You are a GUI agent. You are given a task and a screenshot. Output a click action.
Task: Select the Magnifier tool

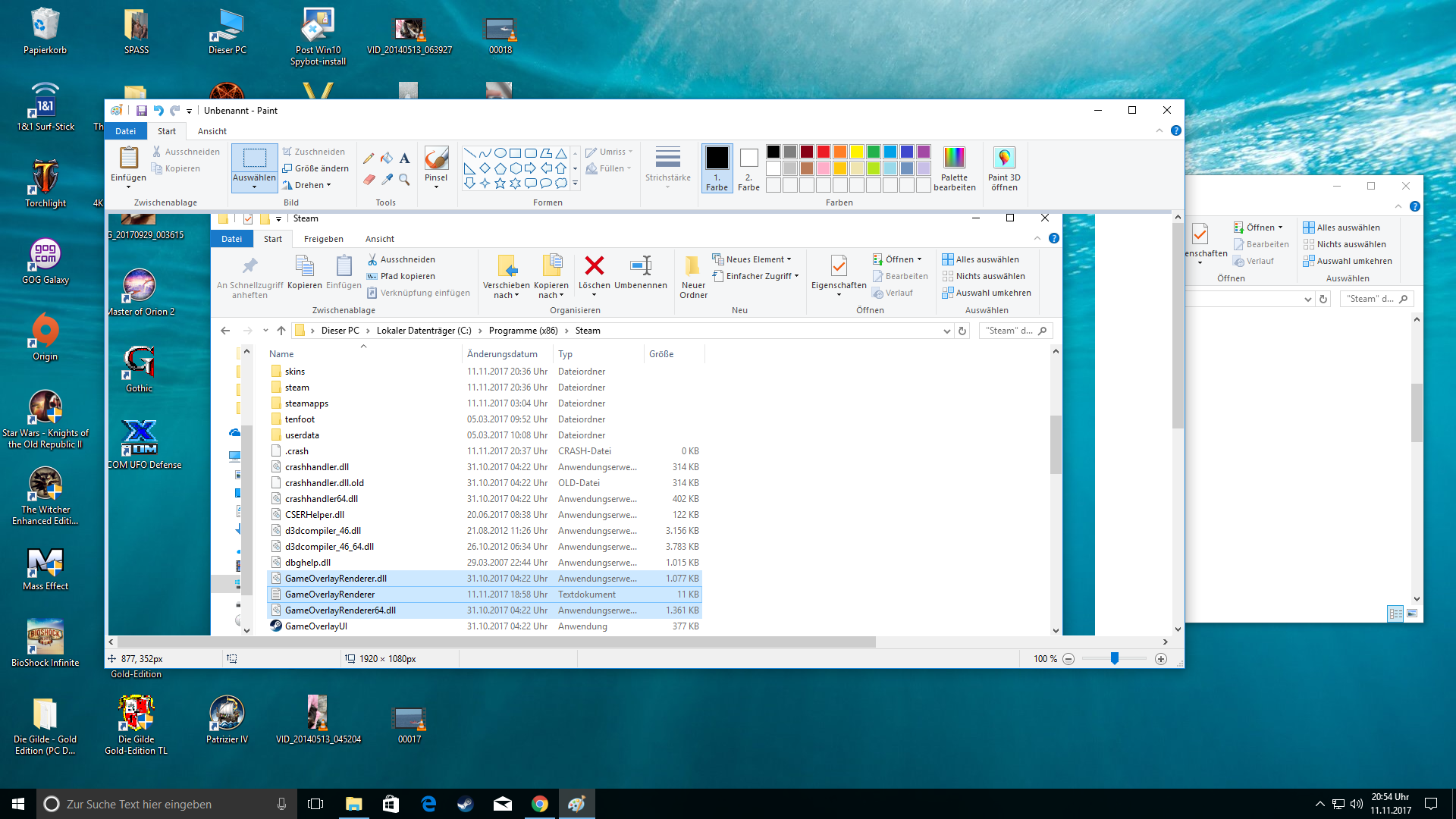click(404, 181)
